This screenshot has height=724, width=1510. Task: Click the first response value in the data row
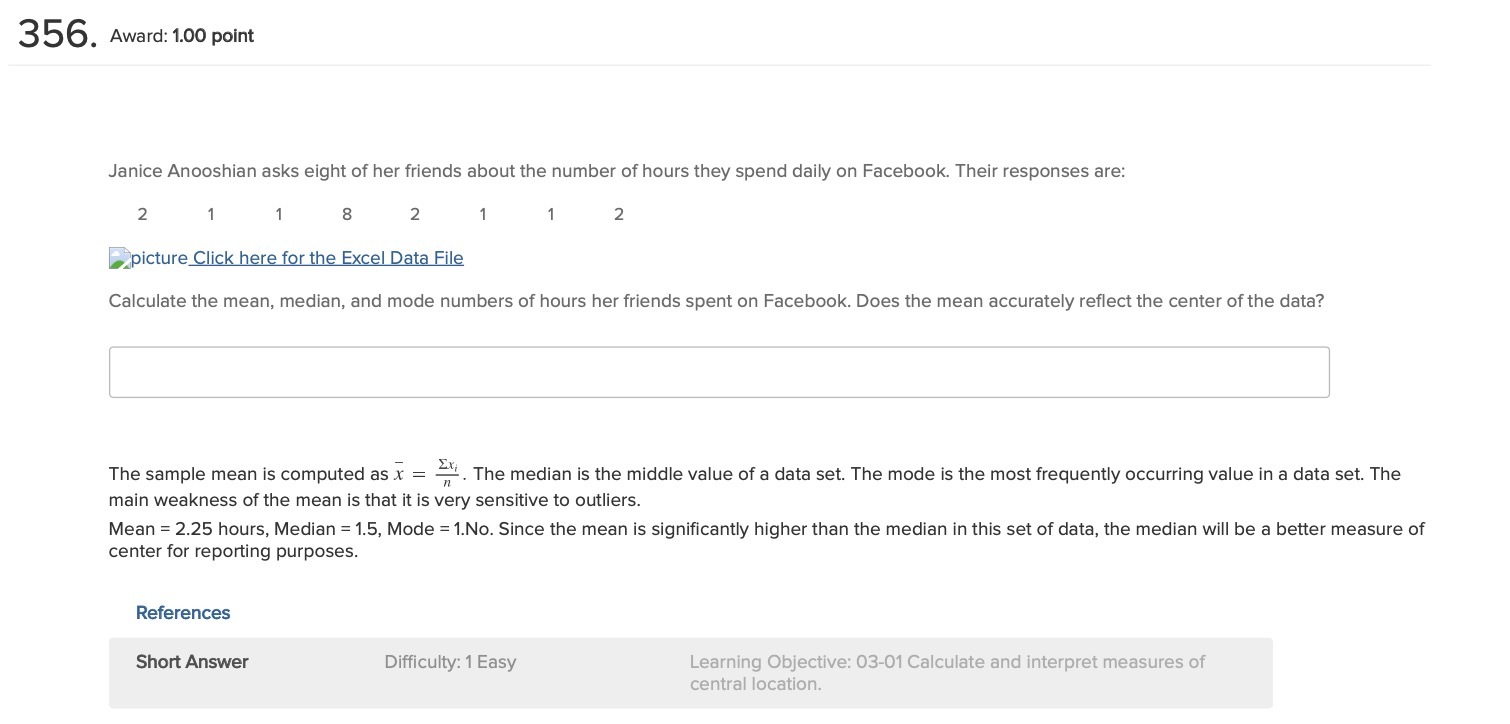142,214
